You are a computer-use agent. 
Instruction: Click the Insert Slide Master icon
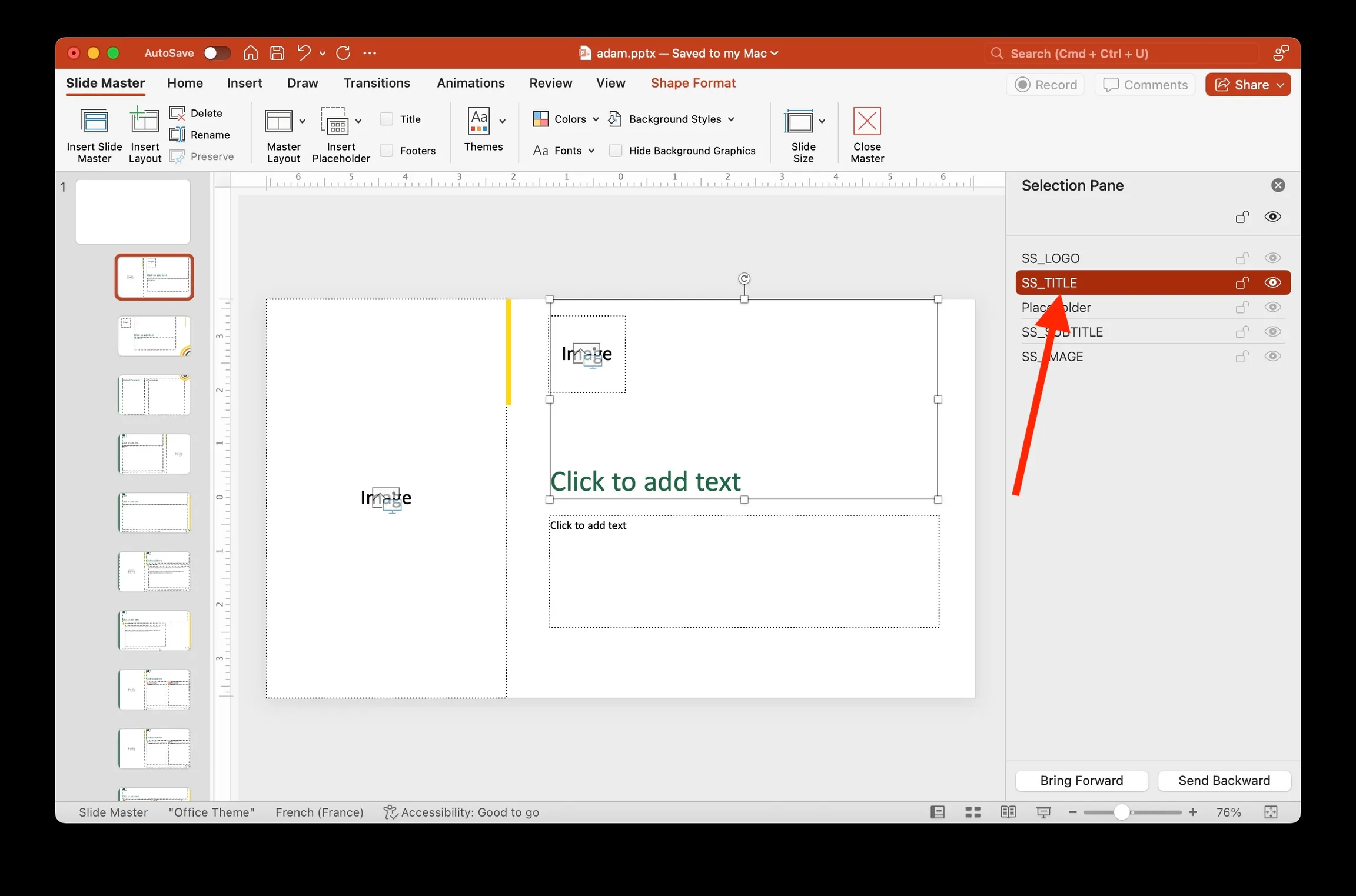pyautogui.click(x=94, y=122)
